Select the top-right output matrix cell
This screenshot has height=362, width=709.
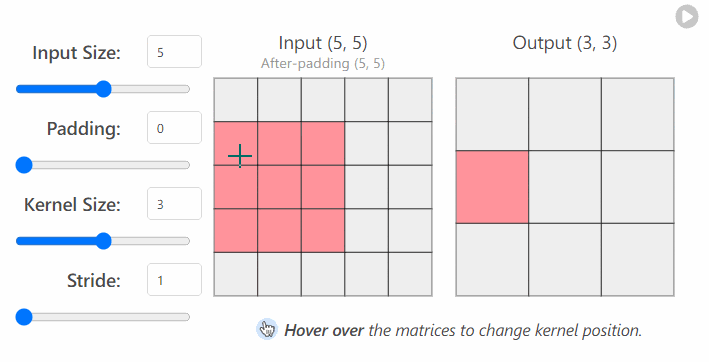click(x=638, y=114)
